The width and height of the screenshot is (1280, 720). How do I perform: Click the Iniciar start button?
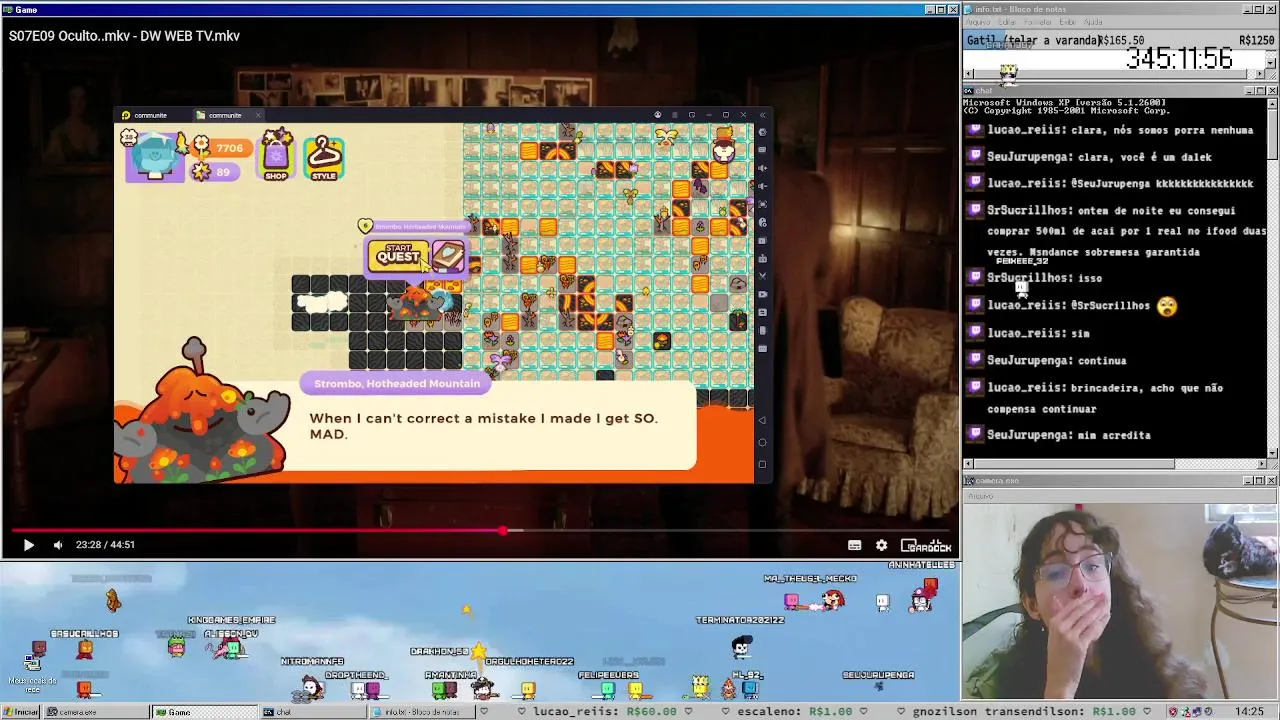[21, 712]
